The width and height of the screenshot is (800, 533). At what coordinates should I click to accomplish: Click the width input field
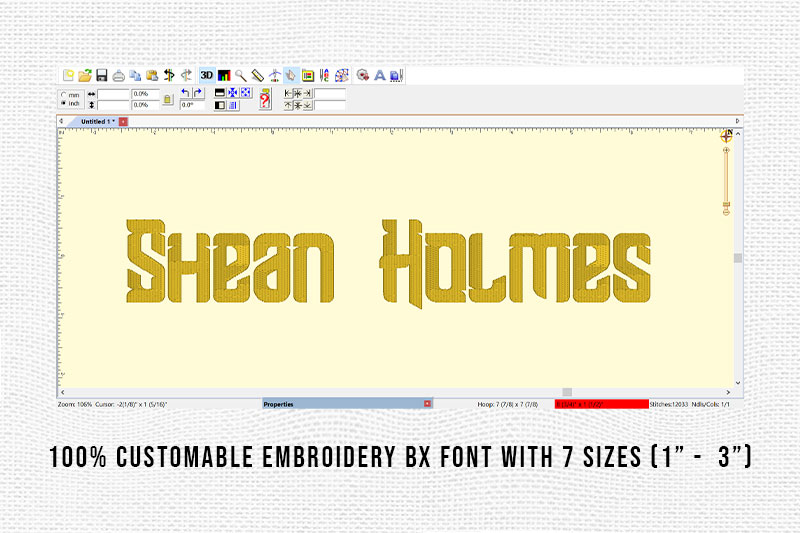tap(113, 94)
